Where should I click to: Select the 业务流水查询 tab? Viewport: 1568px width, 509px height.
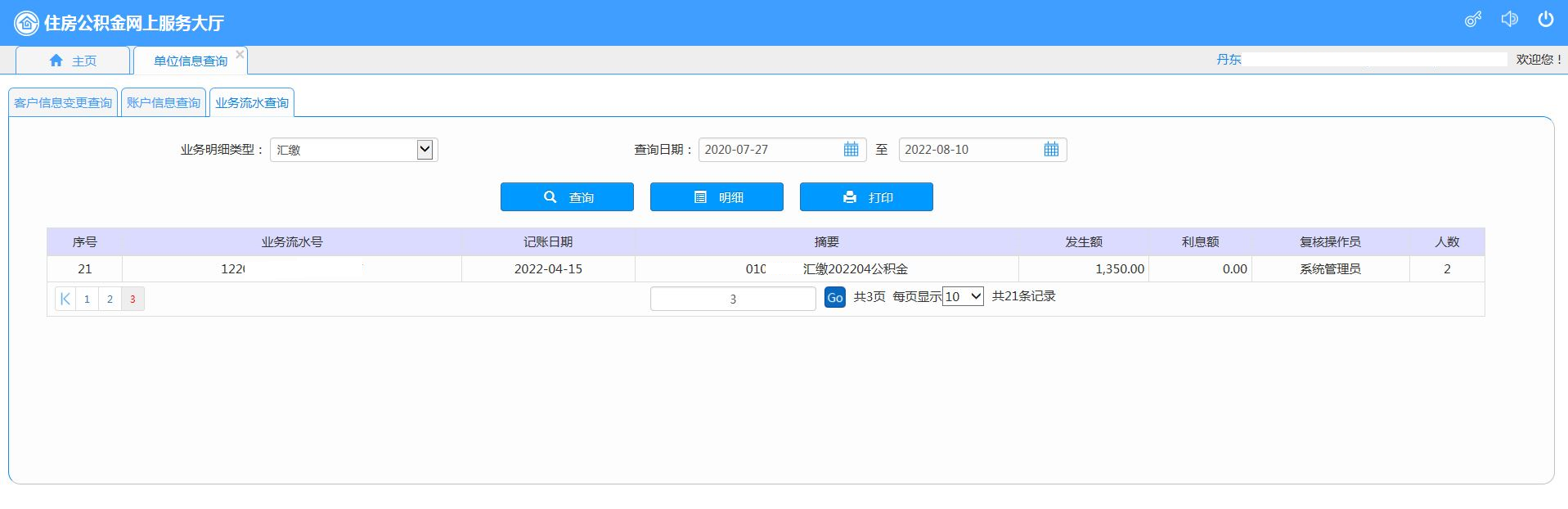pos(252,103)
